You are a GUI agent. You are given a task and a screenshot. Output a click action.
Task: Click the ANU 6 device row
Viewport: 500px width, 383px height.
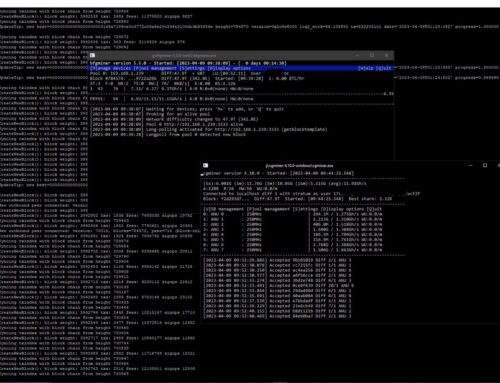[293, 245]
